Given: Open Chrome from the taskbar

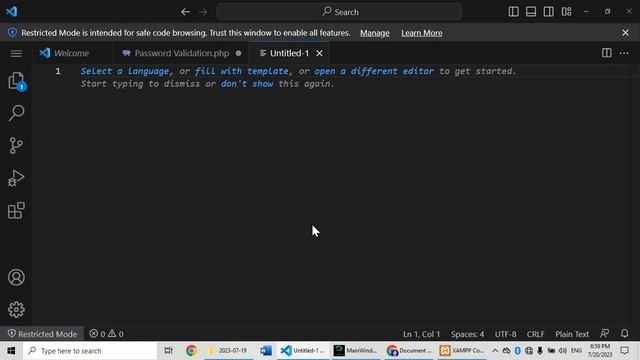Looking at the screenshot, I should (191, 351).
